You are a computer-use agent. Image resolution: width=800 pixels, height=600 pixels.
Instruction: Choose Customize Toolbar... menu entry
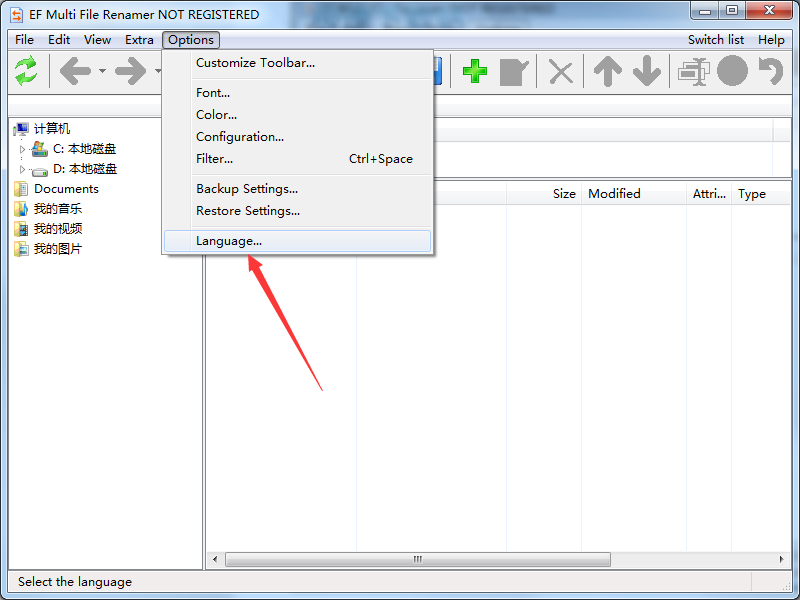click(x=255, y=63)
